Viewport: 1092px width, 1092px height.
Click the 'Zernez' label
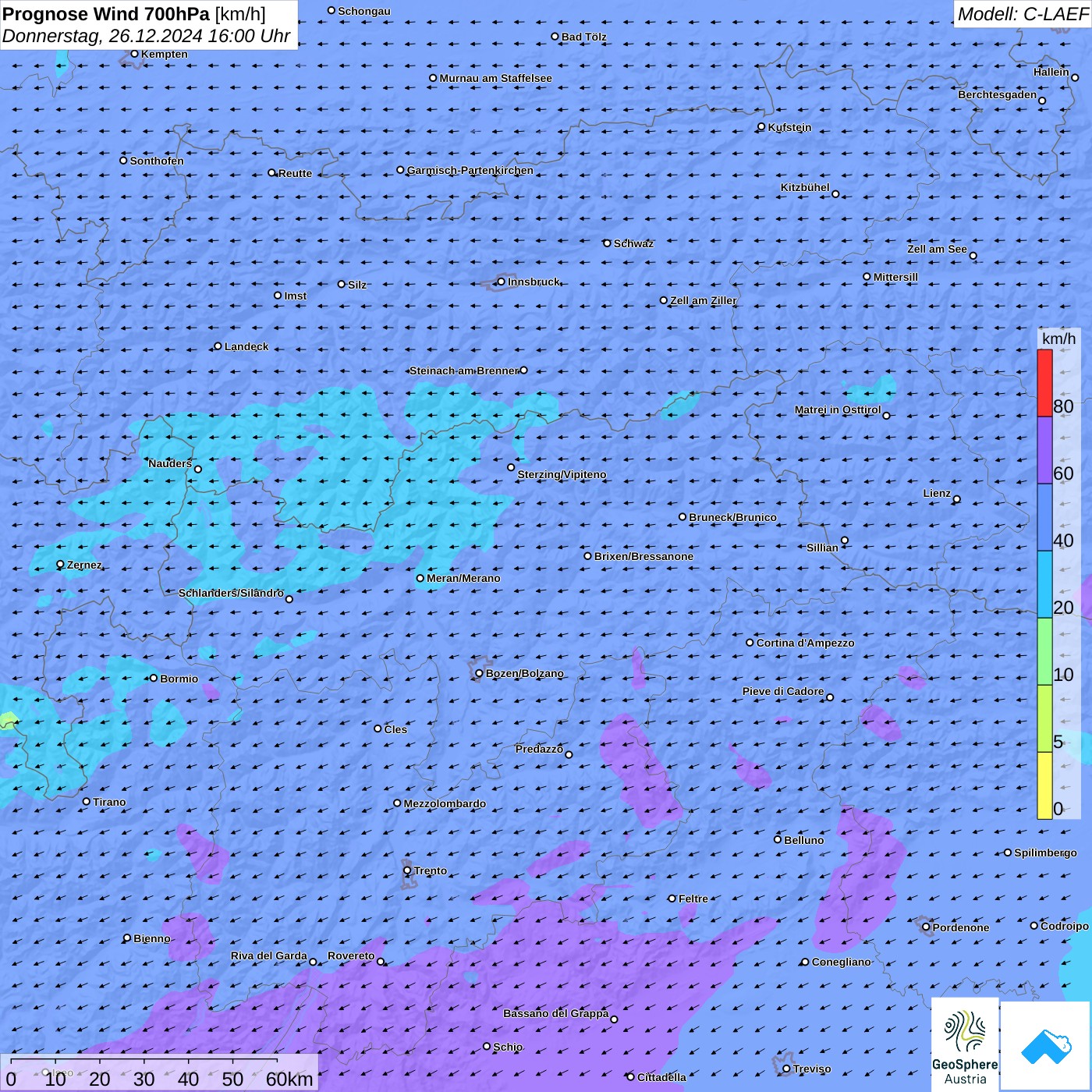click(x=84, y=565)
